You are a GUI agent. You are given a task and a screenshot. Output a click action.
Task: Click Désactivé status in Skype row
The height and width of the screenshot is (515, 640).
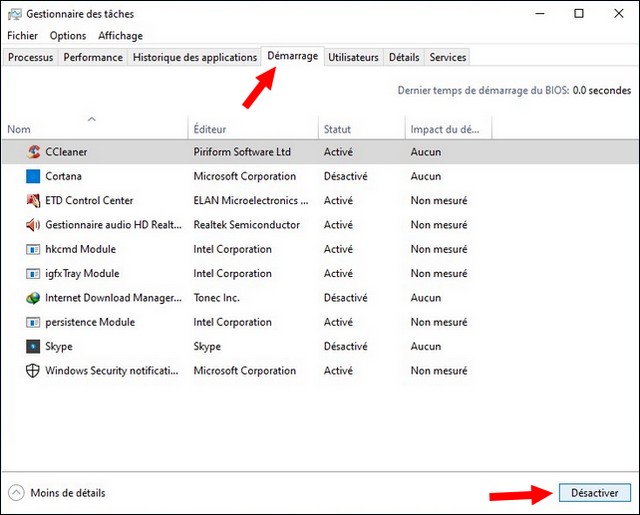[x=346, y=346]
